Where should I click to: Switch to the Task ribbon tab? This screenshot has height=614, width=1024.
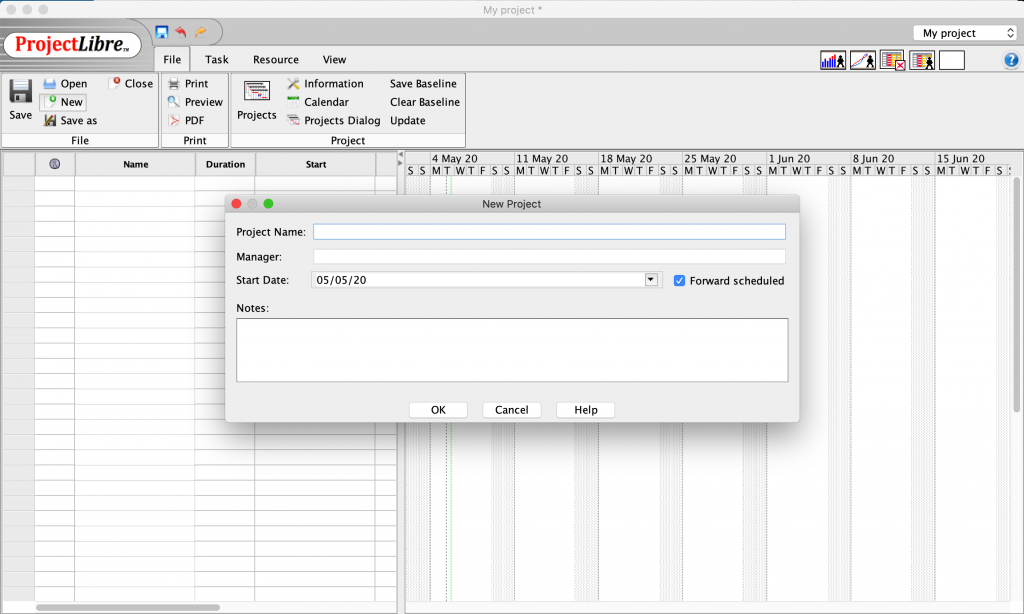point(217,60)
